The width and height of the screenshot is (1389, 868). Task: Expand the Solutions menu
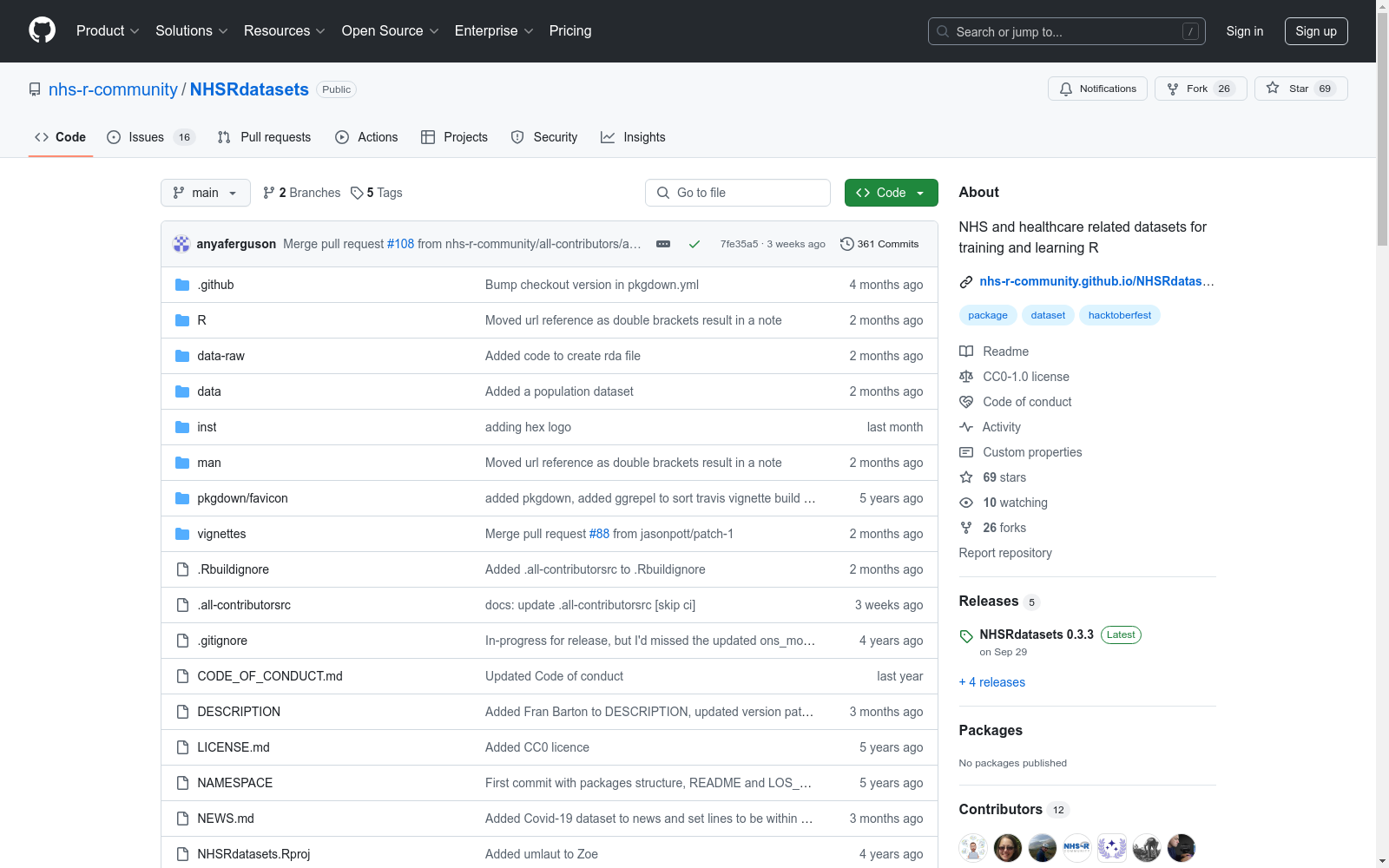pos(192,30)
